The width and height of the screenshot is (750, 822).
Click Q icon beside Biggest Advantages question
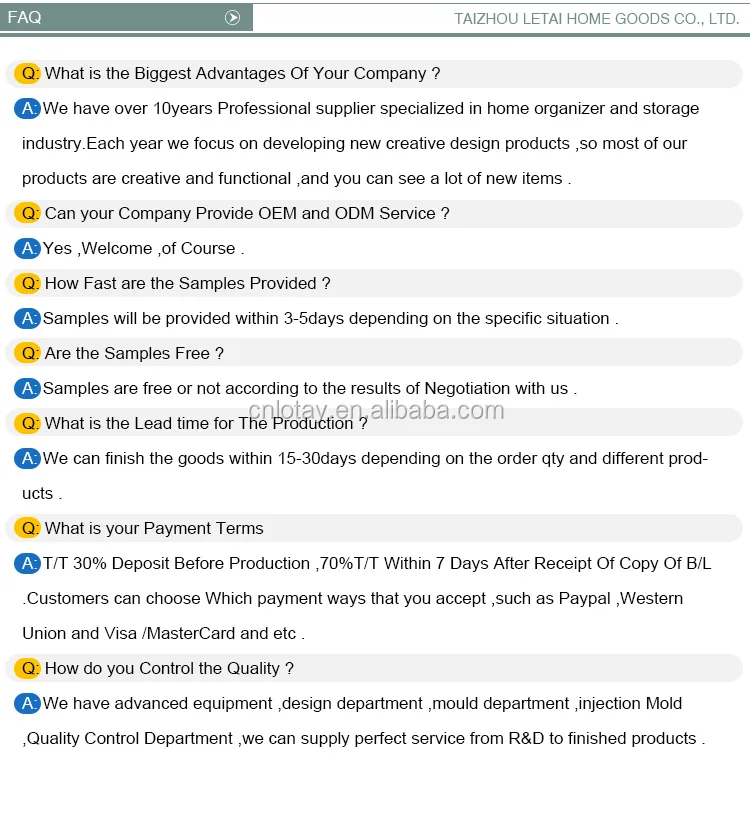(x=28, y=73)
